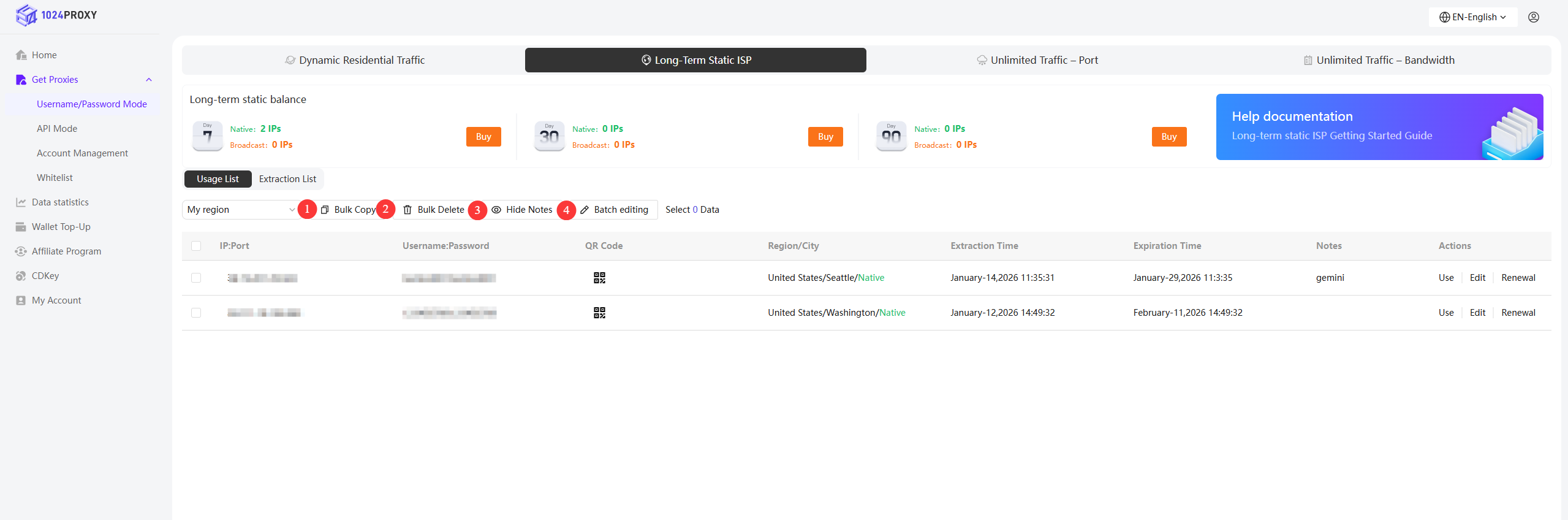The image size is (1568, 520).
Task: Open QR code for the Seattle proxy
Action: [599, 278]
